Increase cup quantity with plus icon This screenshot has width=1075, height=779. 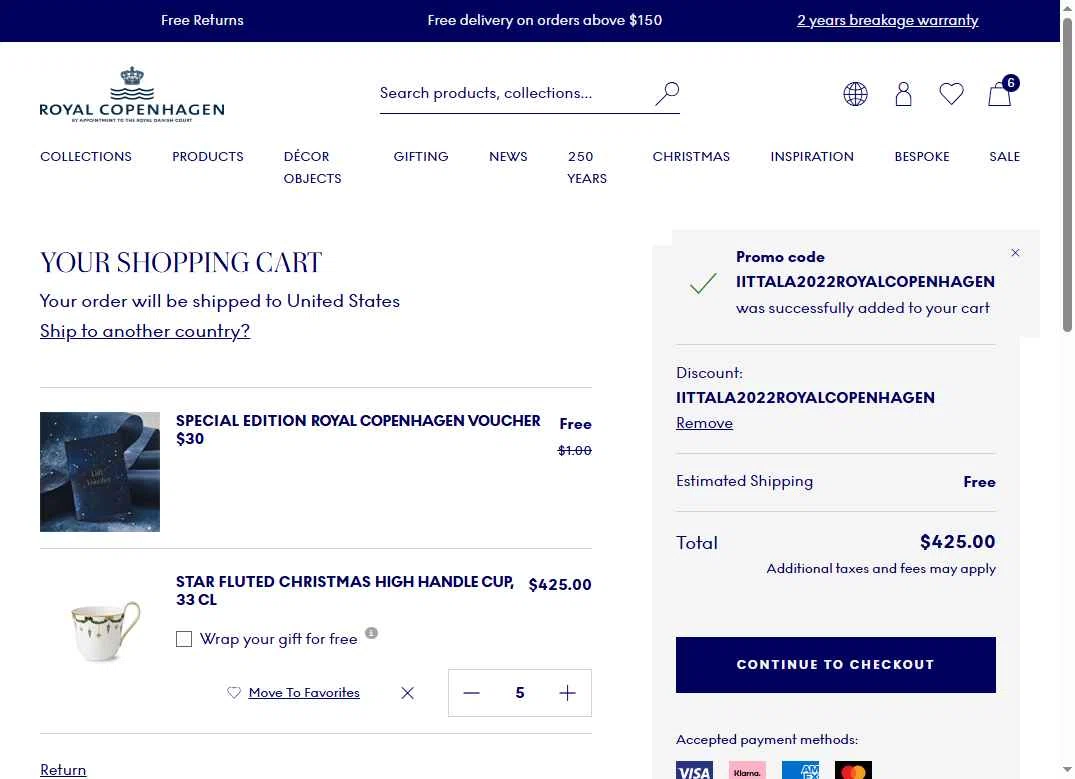[568, 693]
